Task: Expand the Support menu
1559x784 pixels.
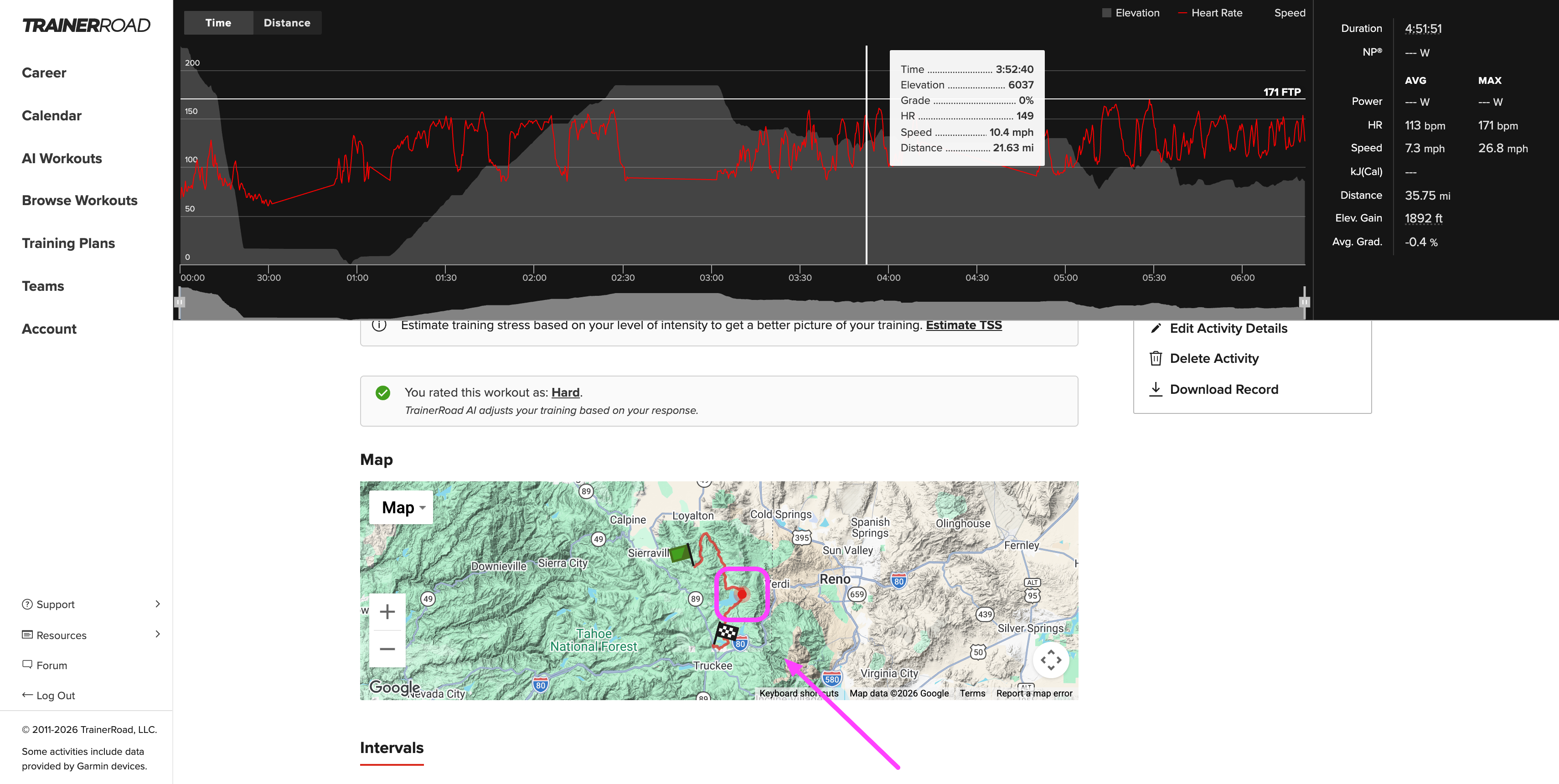Action: tap(91, 604)
